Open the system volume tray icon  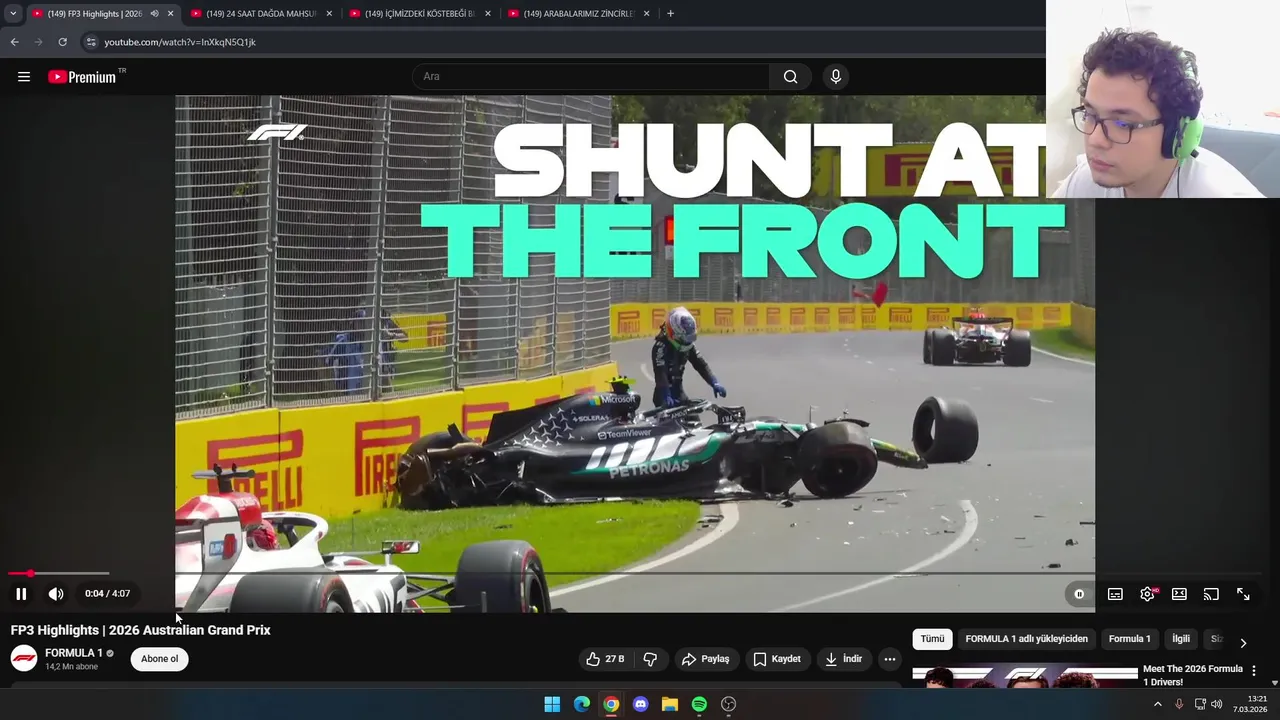1217,704
